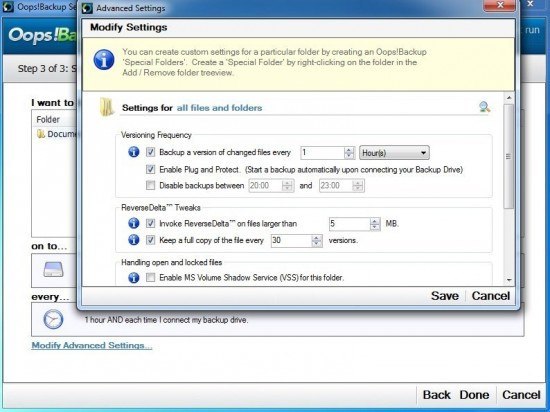Close the Advanced Settings dialog

coord(500,5)
